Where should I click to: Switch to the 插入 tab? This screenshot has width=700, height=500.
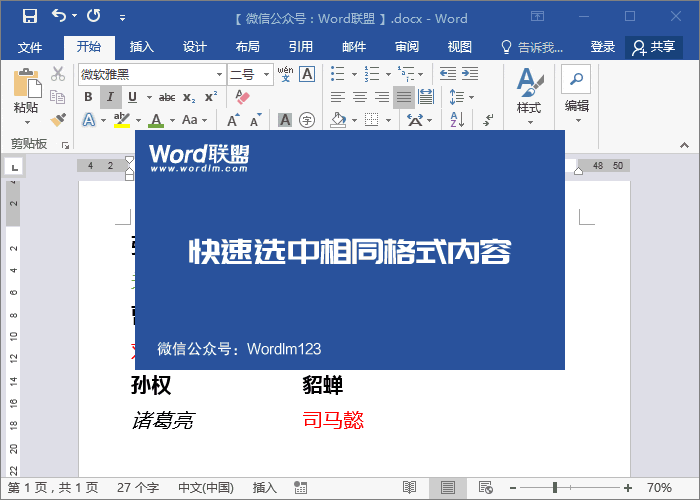point(142,47)
